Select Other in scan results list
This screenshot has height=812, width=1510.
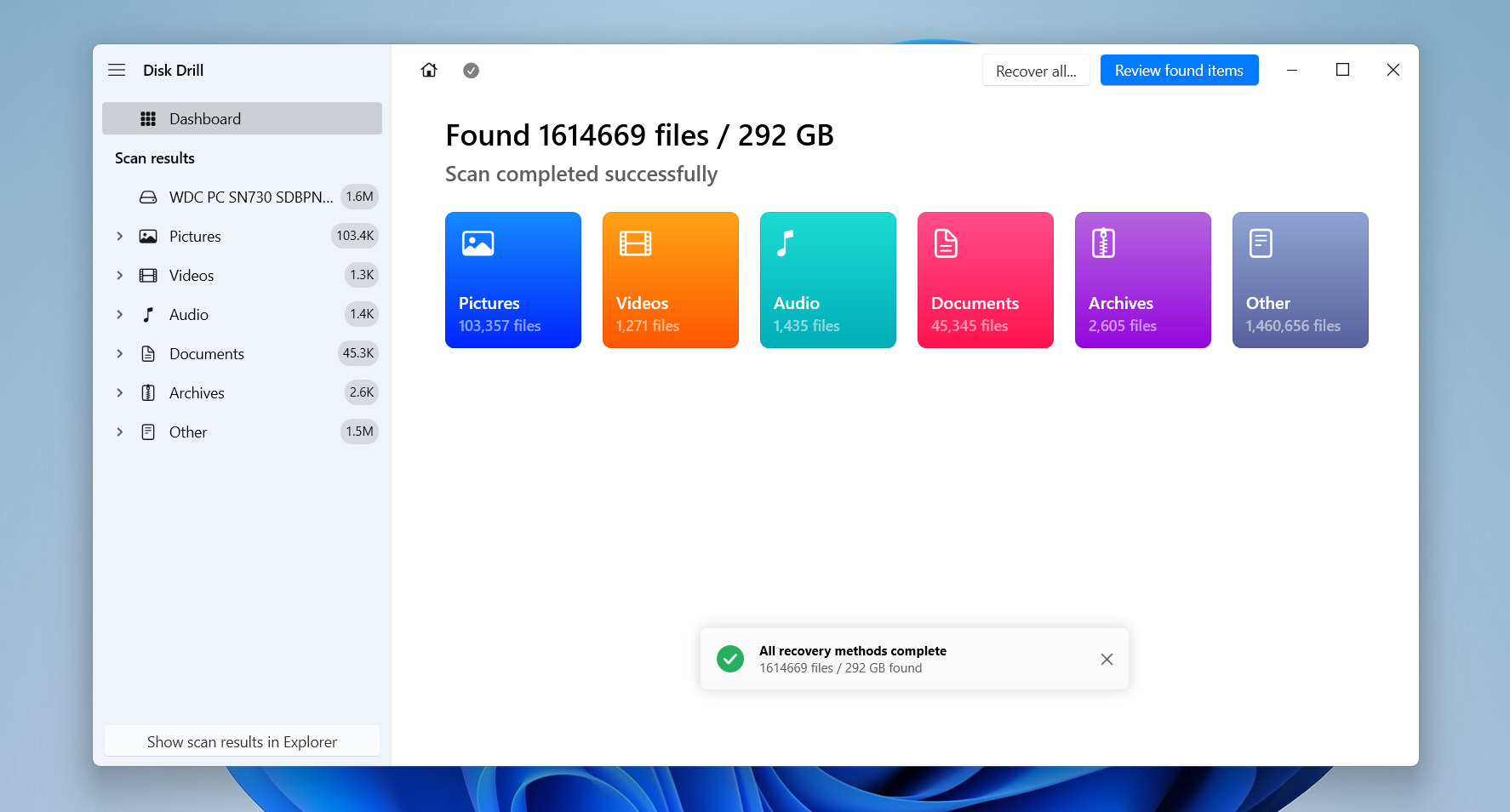pos(242,432)
